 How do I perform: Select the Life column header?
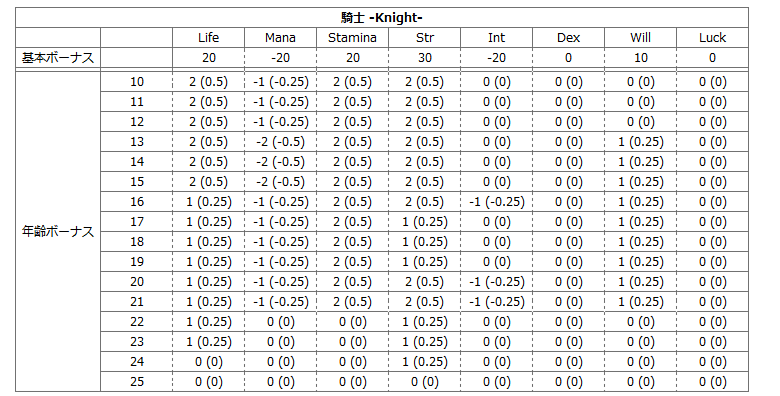click(x=208, y=38)
